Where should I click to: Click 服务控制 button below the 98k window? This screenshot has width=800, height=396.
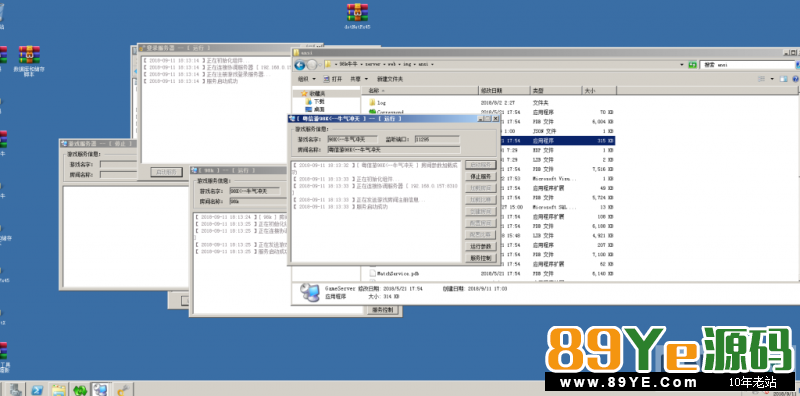tap(382, 310)
